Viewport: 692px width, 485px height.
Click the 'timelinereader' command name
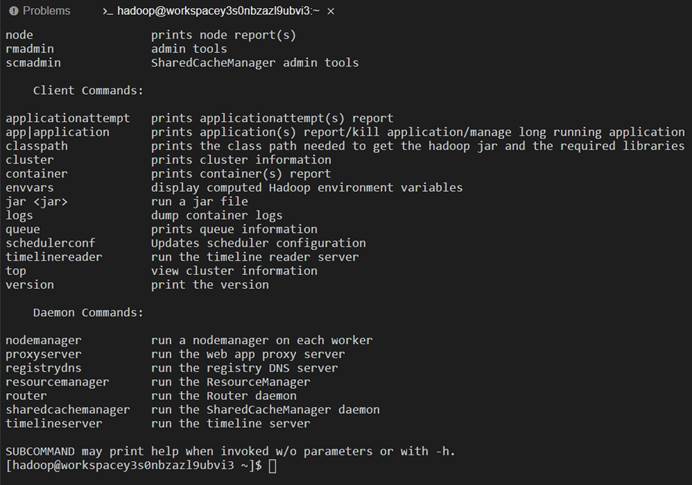54,257
